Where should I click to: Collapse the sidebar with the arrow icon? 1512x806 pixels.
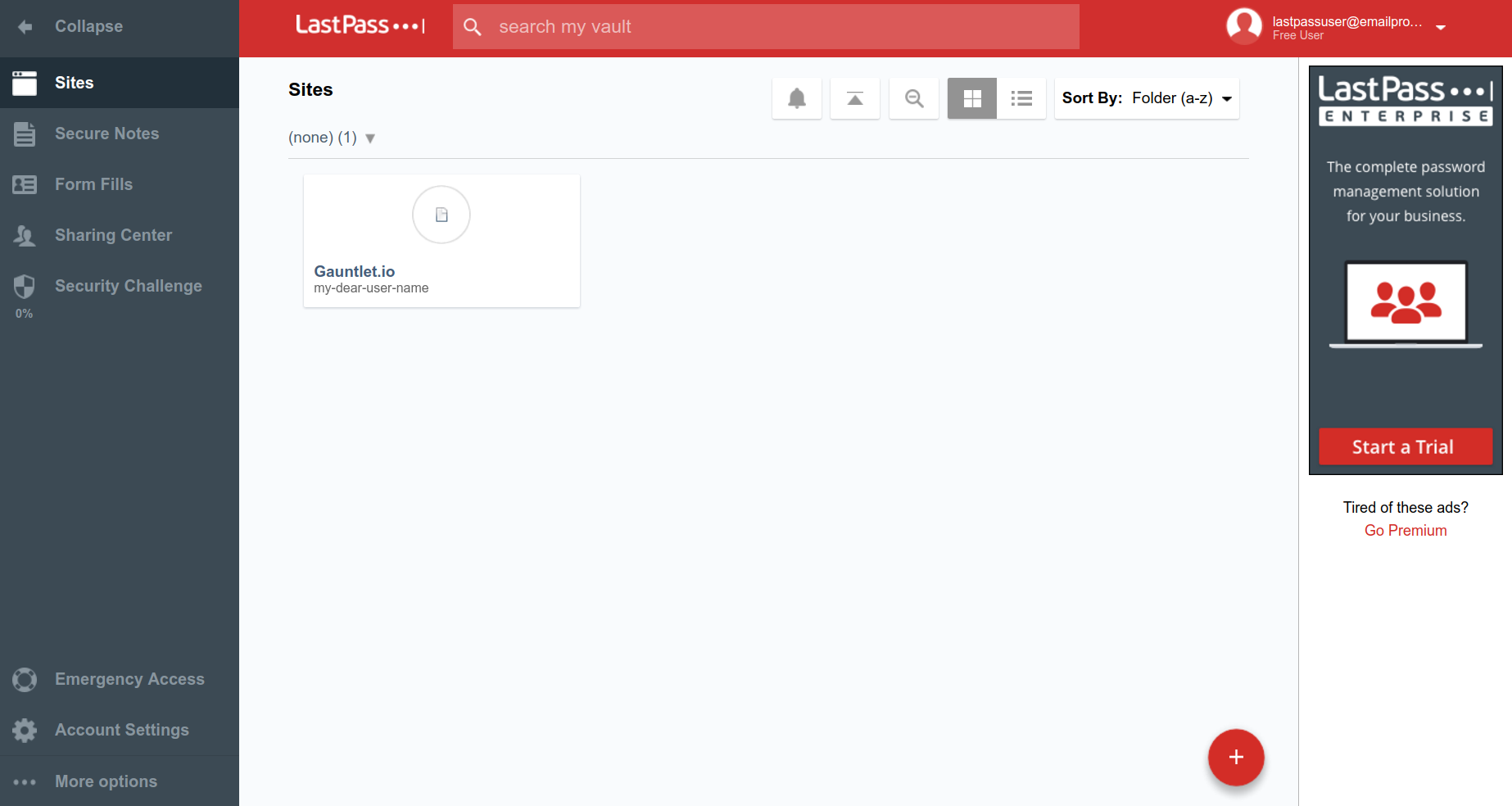tap(25, 27)
